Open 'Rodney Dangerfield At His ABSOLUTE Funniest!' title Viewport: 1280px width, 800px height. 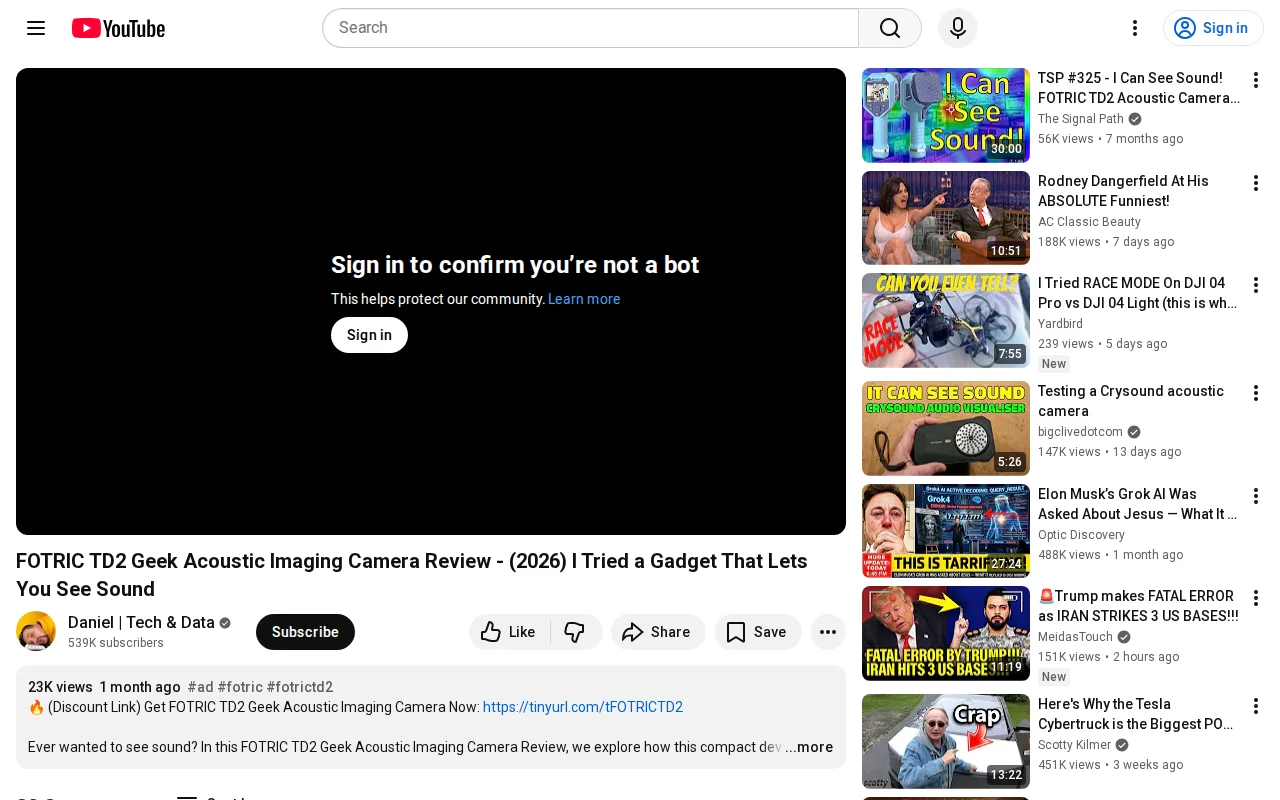click(x=1123, y=191)
